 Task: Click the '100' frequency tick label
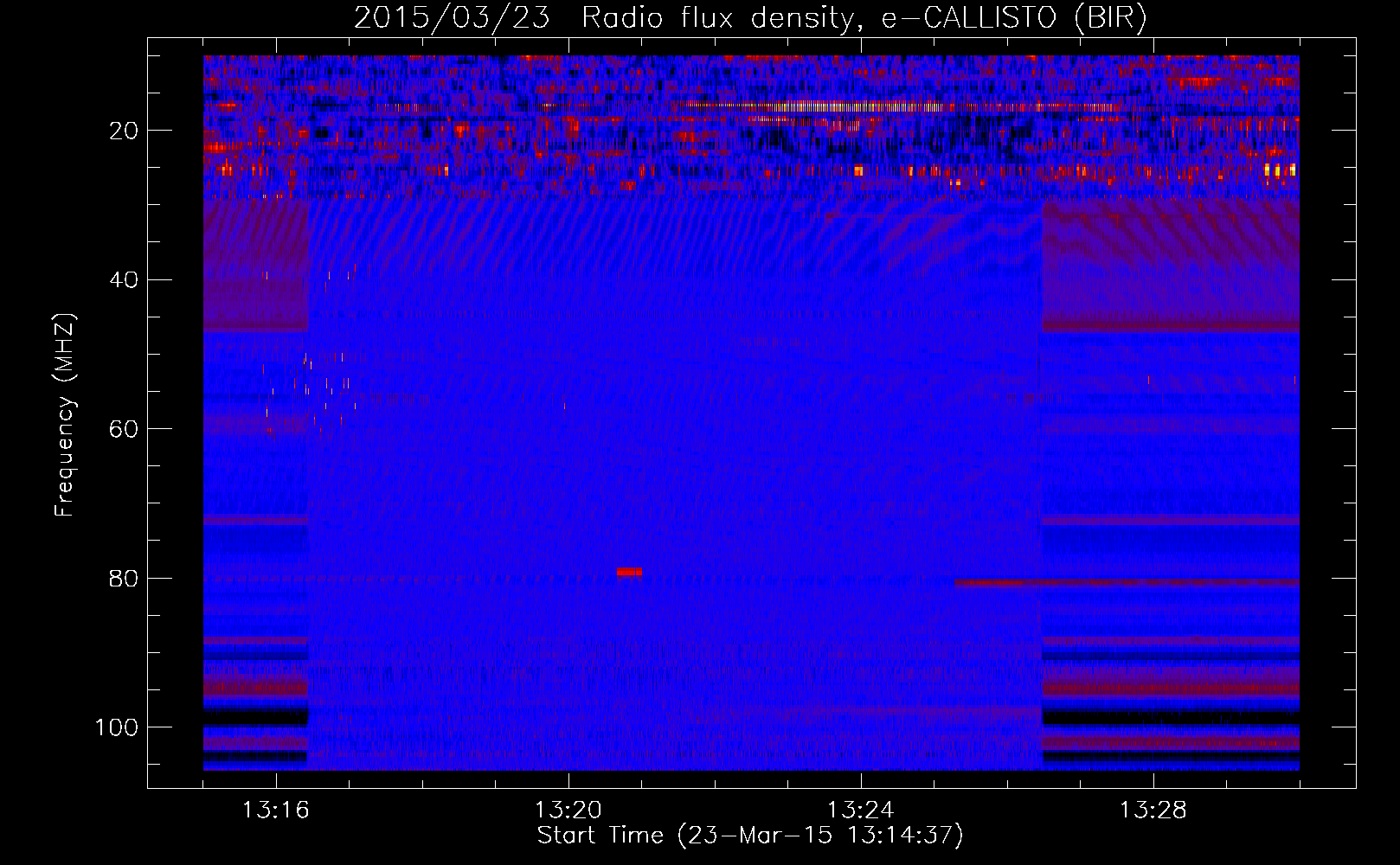point(117,727)
